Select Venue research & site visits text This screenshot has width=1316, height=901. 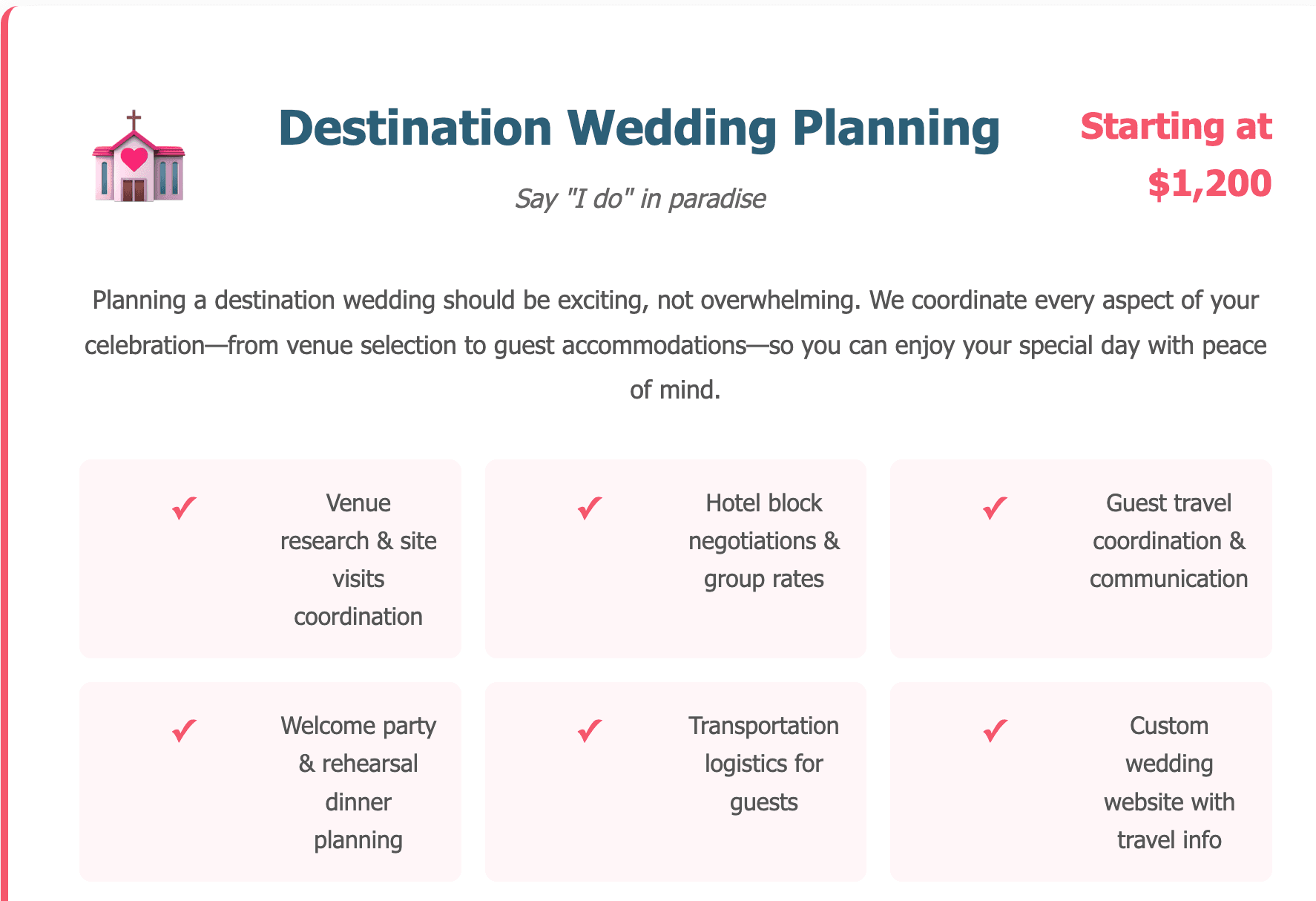(358, 560)
